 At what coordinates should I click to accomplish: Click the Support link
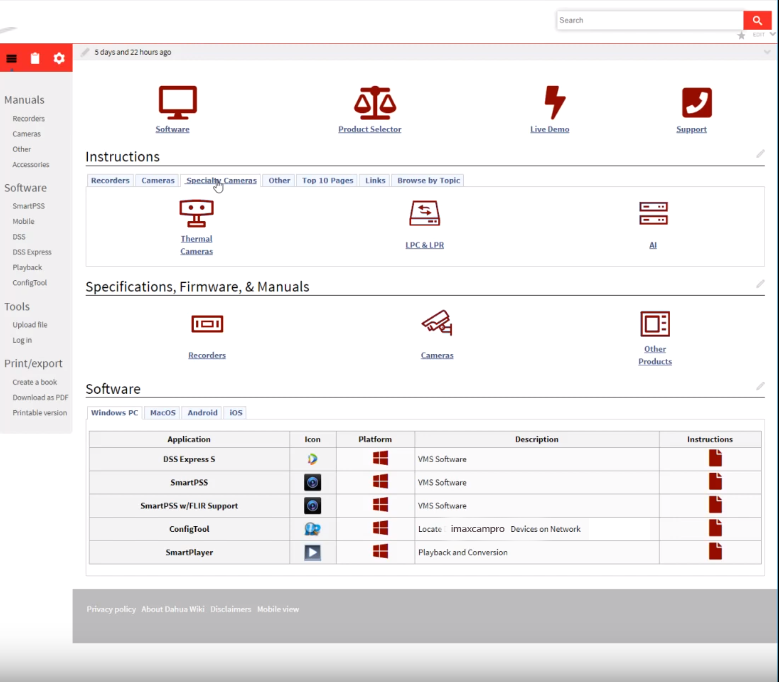(691, 129)
